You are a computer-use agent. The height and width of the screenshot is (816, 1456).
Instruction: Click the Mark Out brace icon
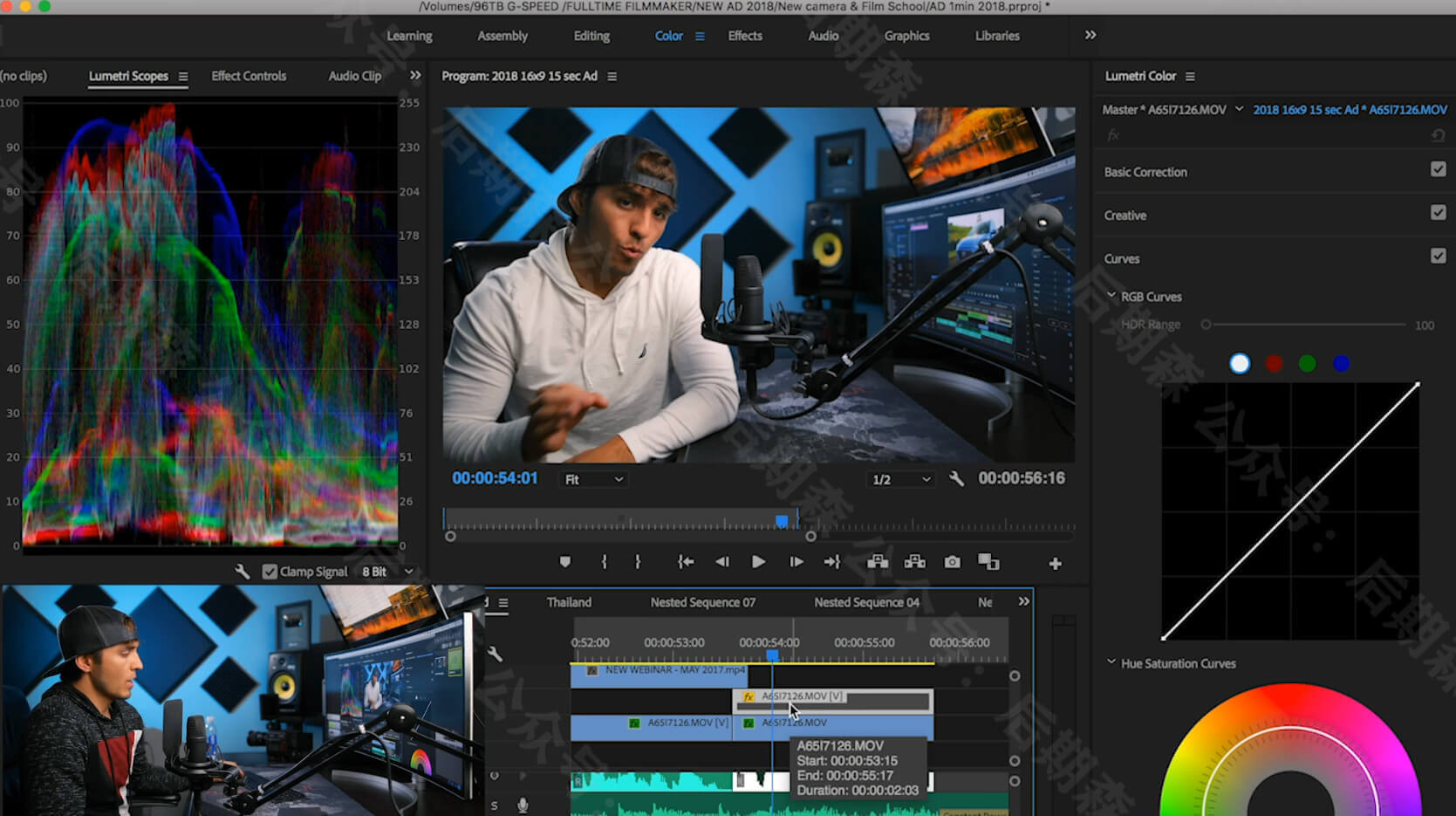coord(638,562)
